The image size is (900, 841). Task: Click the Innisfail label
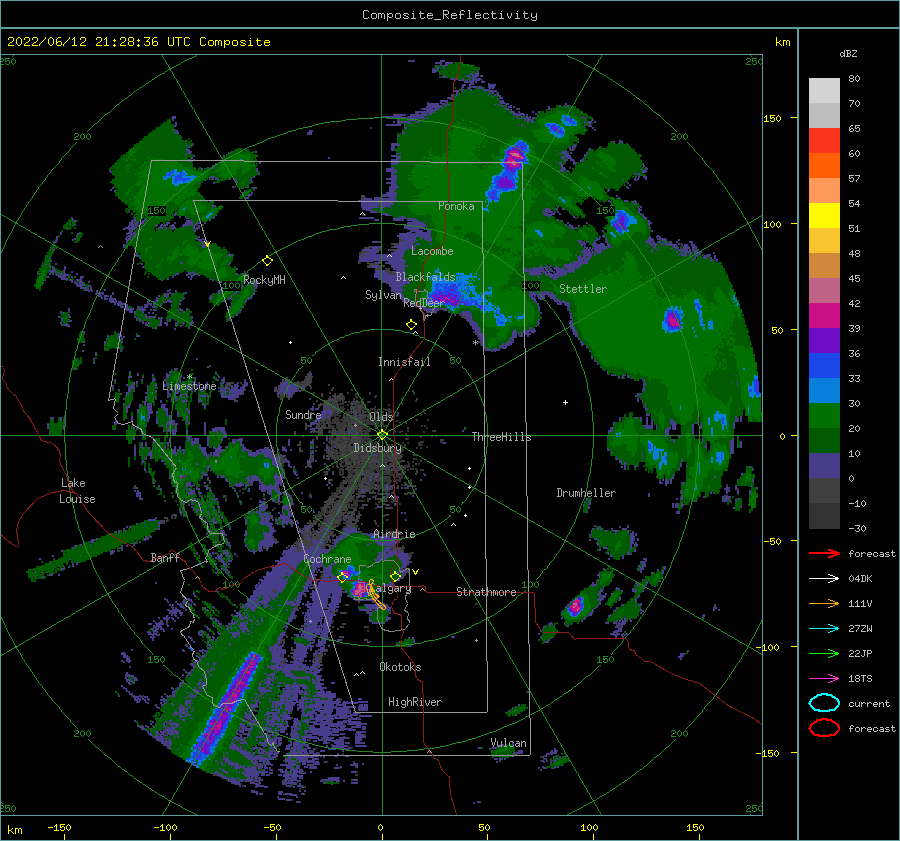pos(404,362)
